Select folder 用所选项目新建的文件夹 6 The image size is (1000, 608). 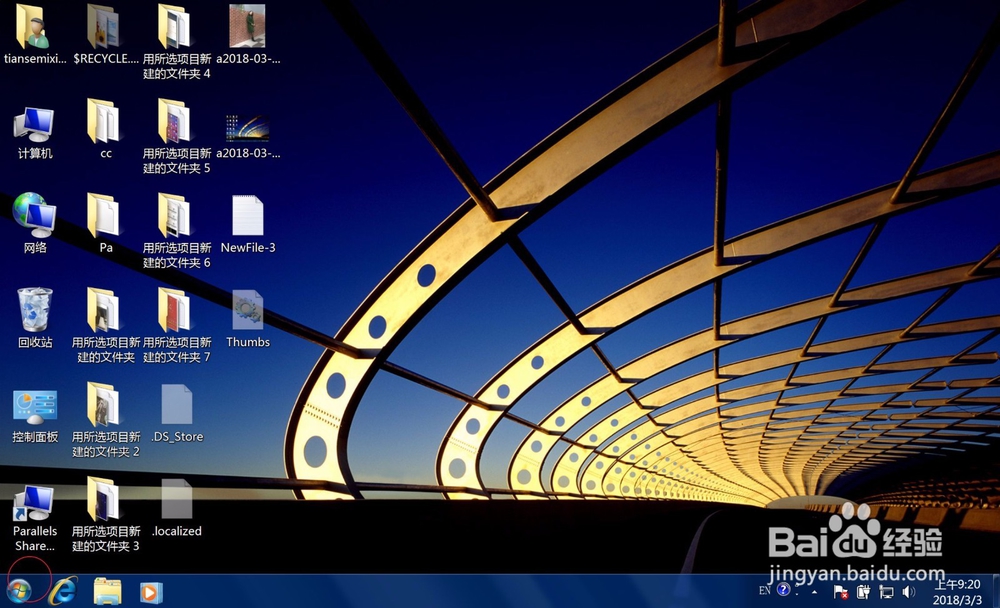pyautogui.click(x=176, y=217)
